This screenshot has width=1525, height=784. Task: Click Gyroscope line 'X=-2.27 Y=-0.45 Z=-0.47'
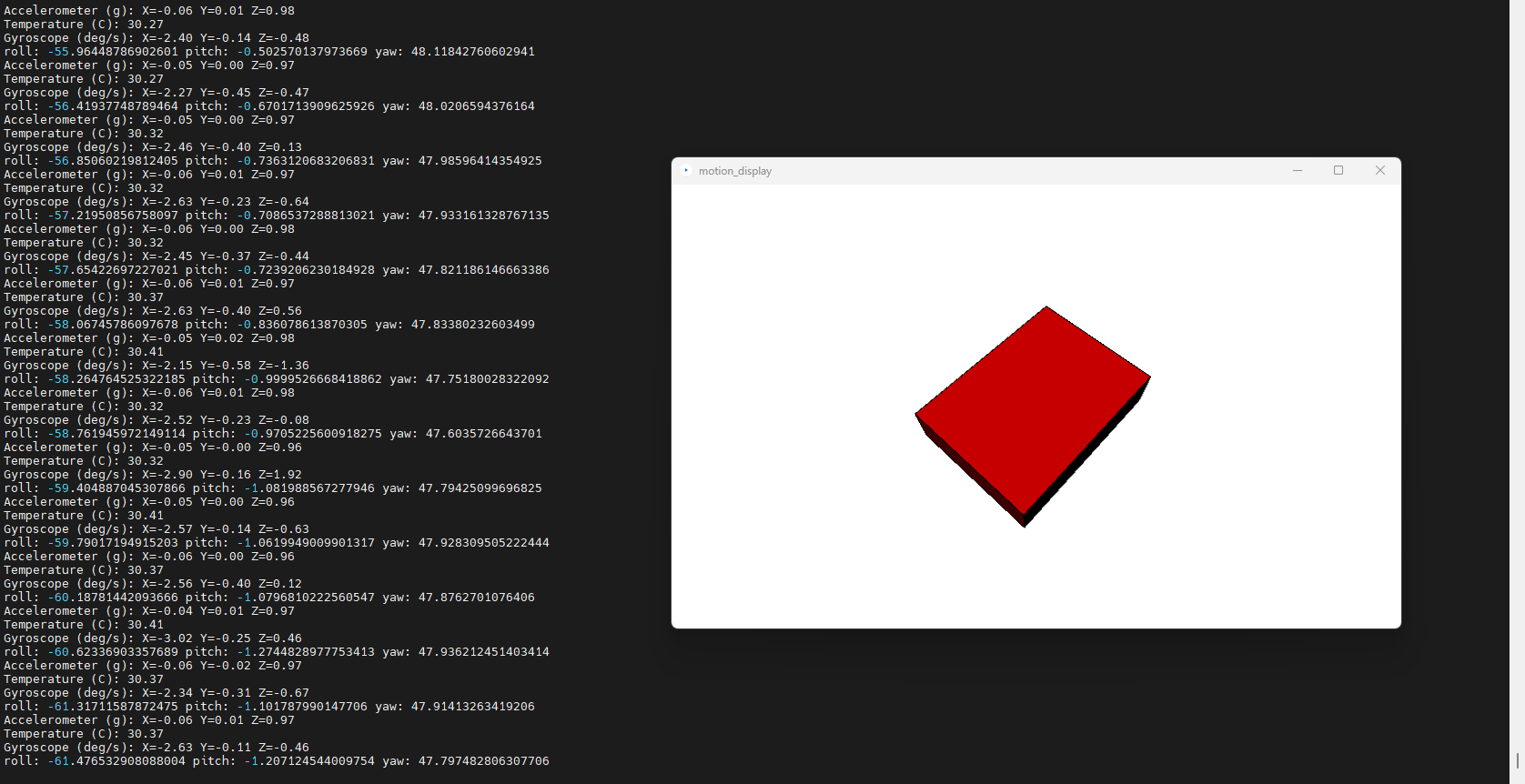point(157,93)
